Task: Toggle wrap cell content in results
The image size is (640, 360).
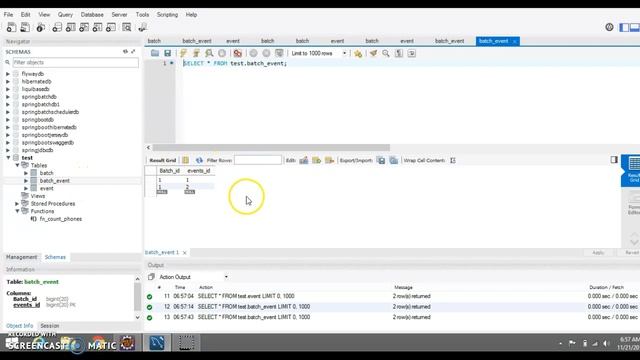Action: pos(453,160)
